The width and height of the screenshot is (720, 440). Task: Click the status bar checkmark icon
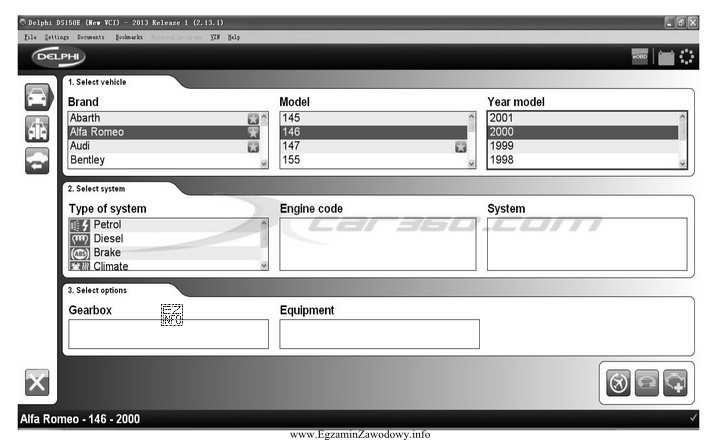pos(693,418)
